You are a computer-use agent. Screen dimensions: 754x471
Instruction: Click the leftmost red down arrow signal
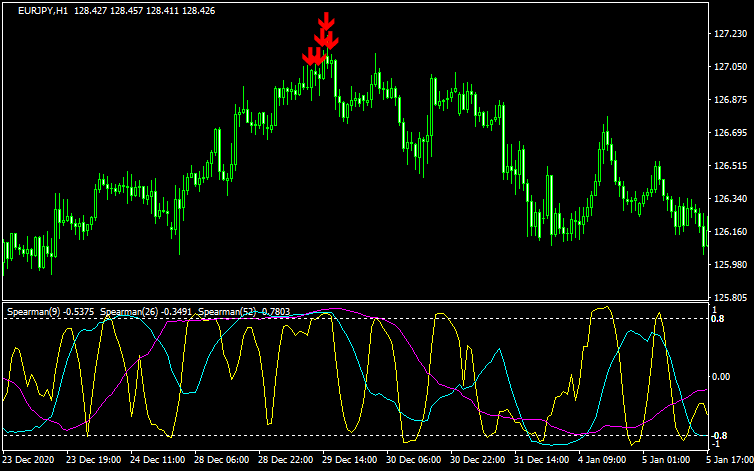pyautogui.click(x=309, y=57)
